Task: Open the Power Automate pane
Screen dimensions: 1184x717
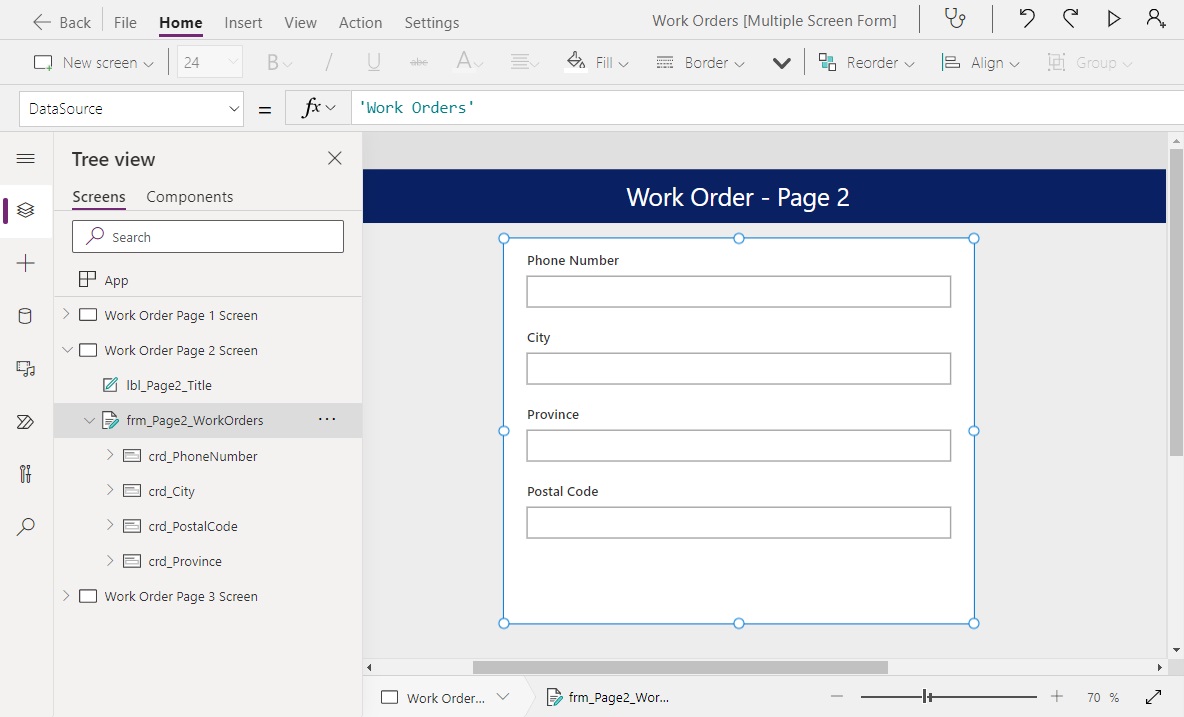Action: click(x=26, y=421)
